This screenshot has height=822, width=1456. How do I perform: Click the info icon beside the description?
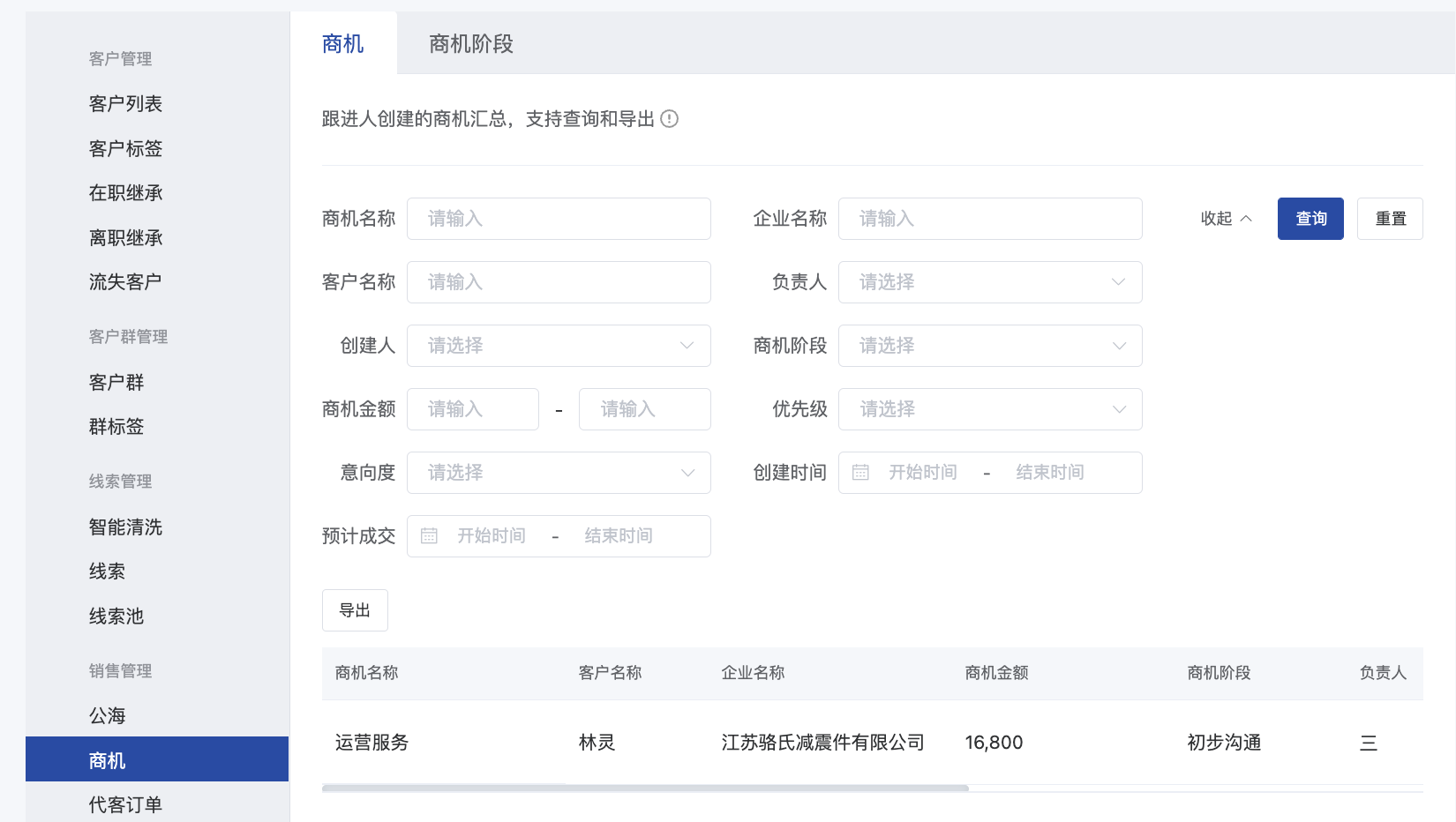[x=670, y=119]
